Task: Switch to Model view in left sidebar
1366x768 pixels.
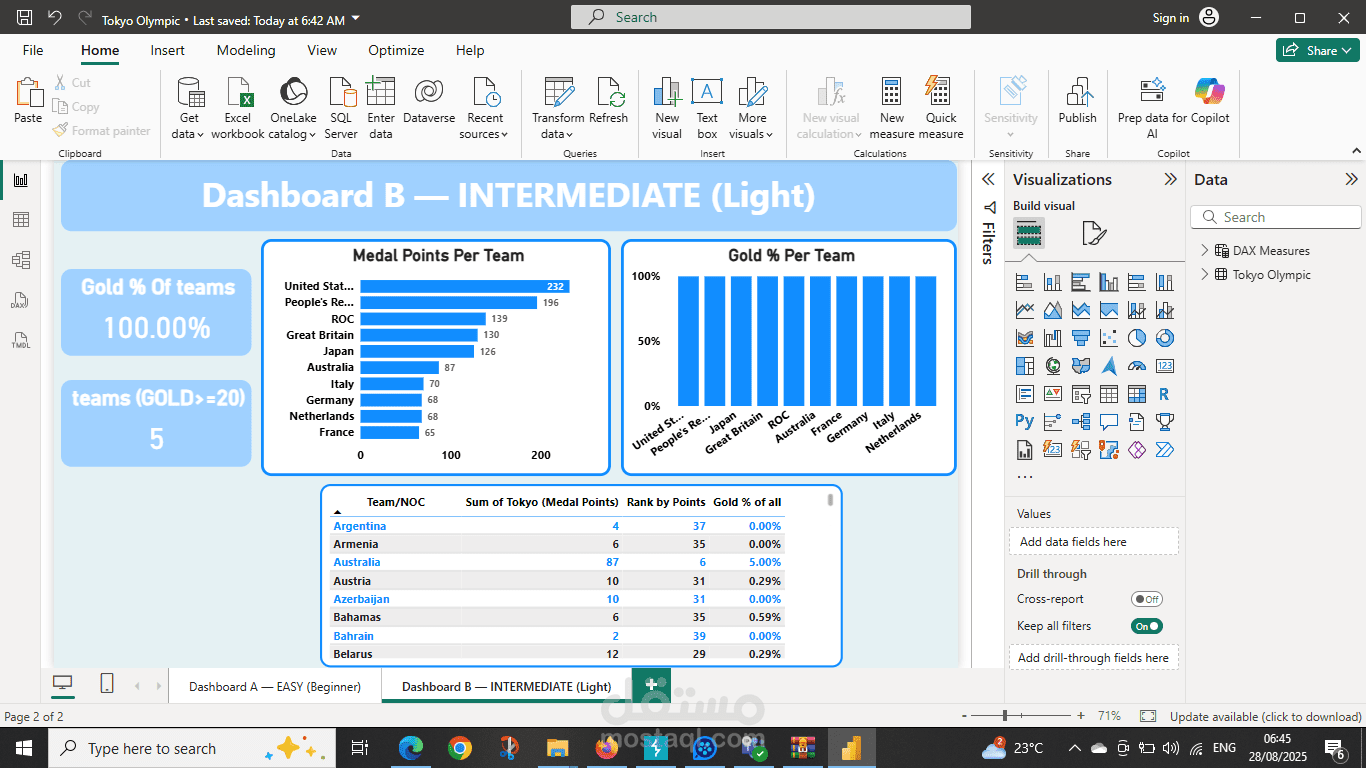Action: pos(21,260)
